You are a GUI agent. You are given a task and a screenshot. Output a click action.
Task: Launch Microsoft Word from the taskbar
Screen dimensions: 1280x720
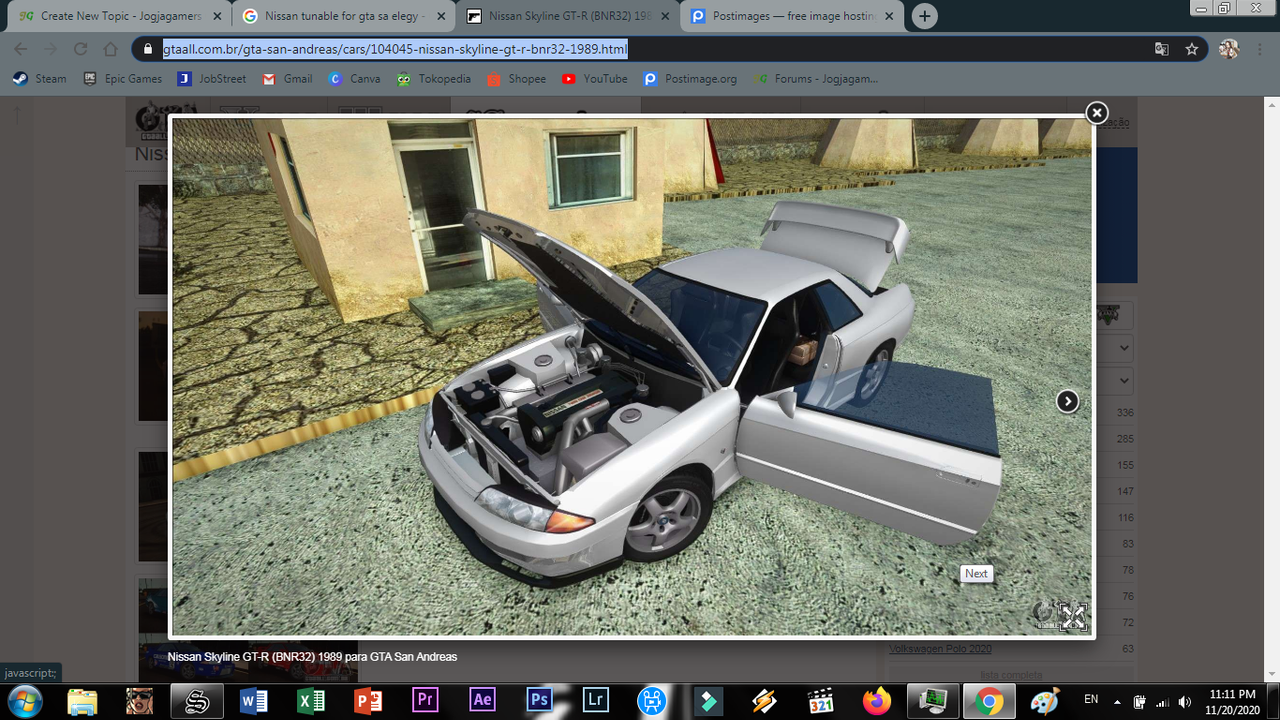click(254, 701)
